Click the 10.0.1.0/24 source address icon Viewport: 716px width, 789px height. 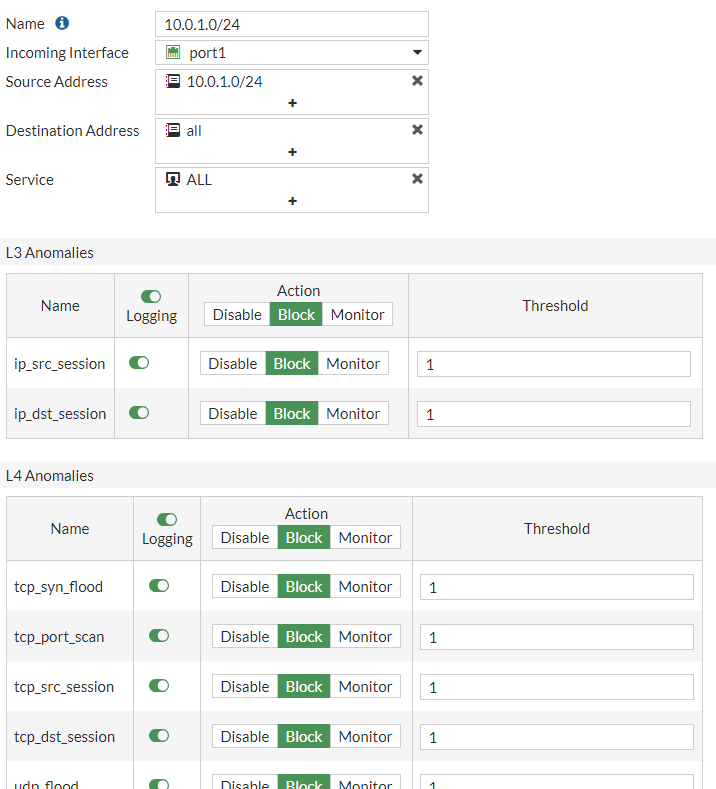(x=173, y=82)
